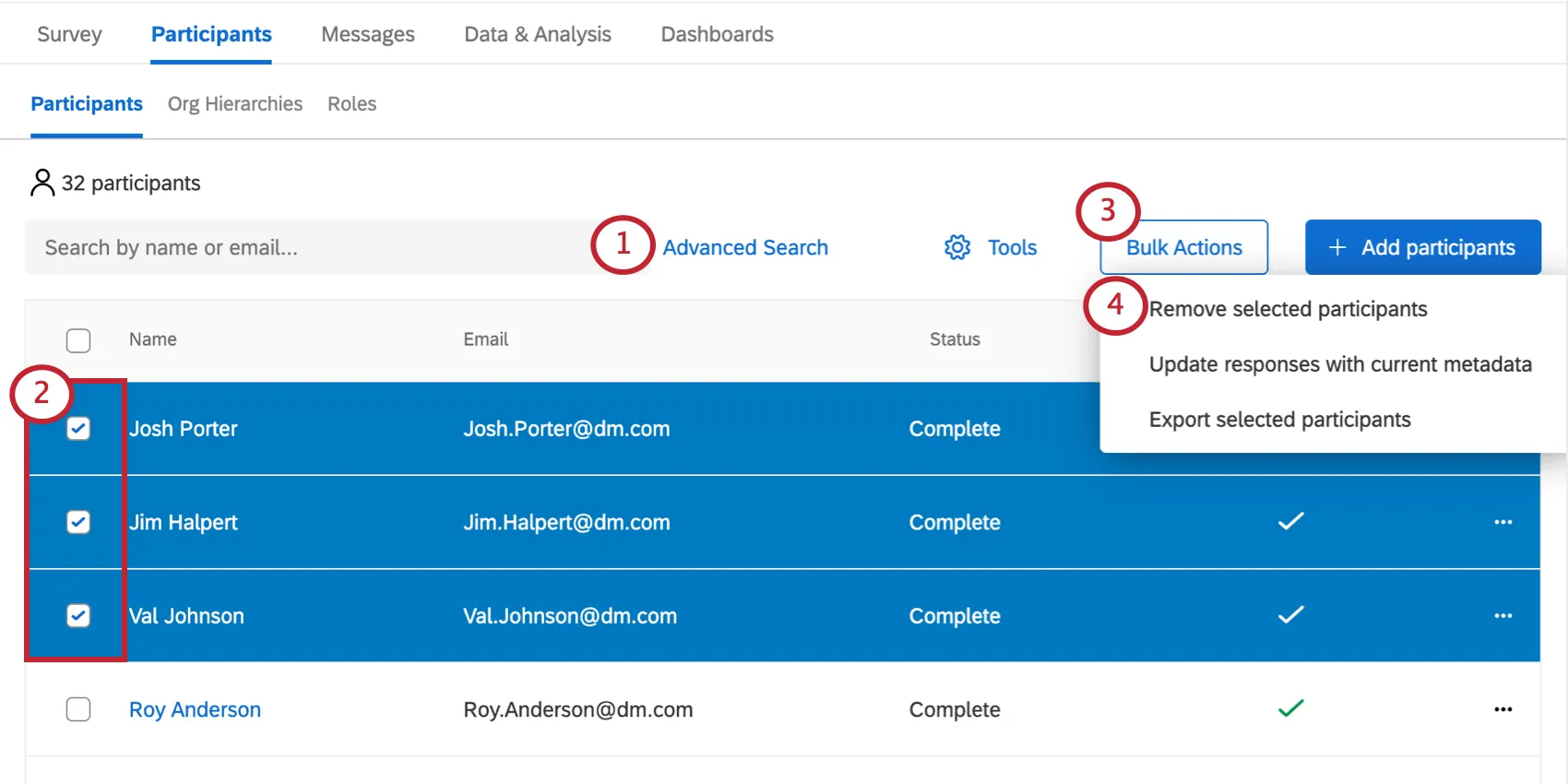Select Export selected participants option
Viewport: 1568px width, 784px height.
pyautogui.click(x=1279, y=420)
